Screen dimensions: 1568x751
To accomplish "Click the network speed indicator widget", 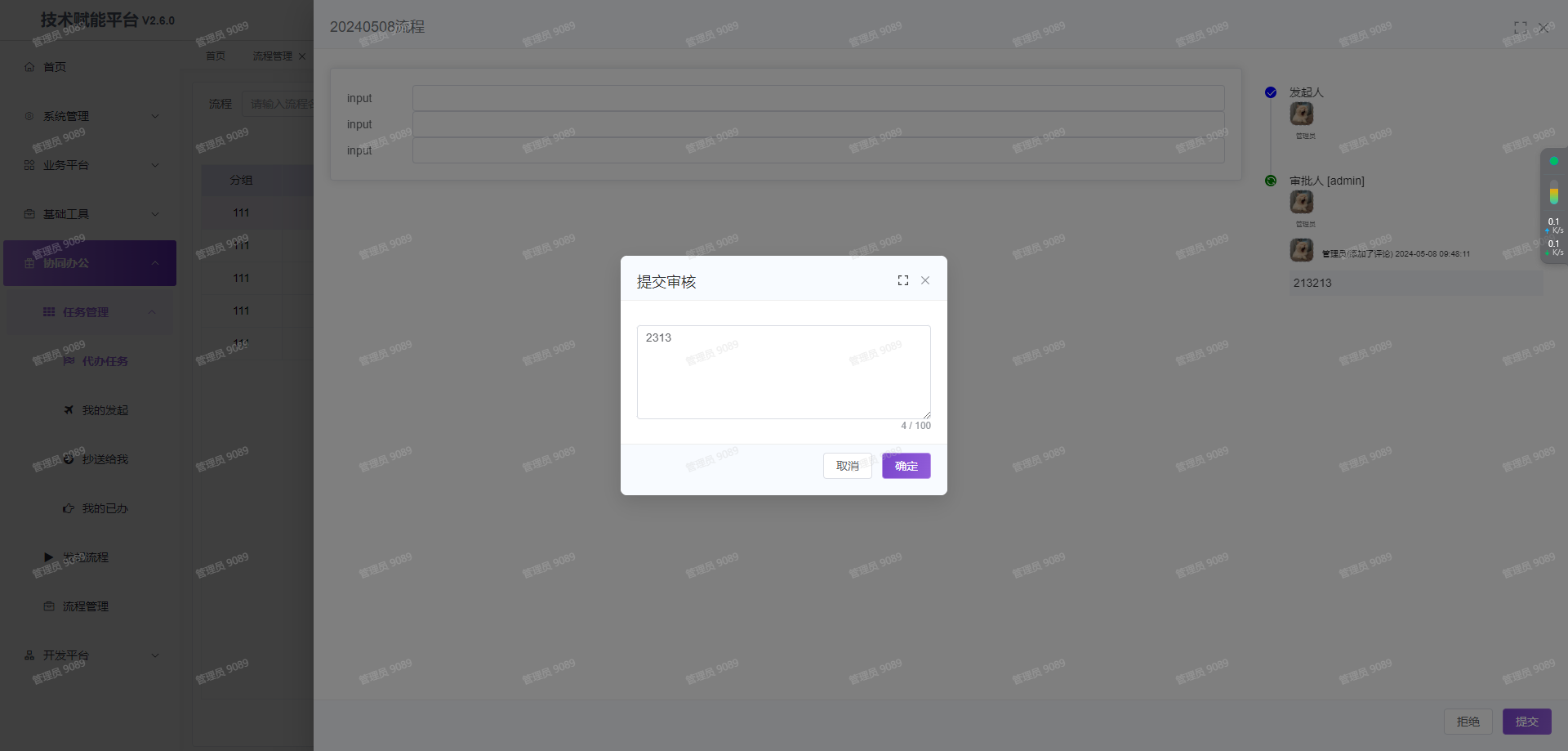I will [1553, 207].
